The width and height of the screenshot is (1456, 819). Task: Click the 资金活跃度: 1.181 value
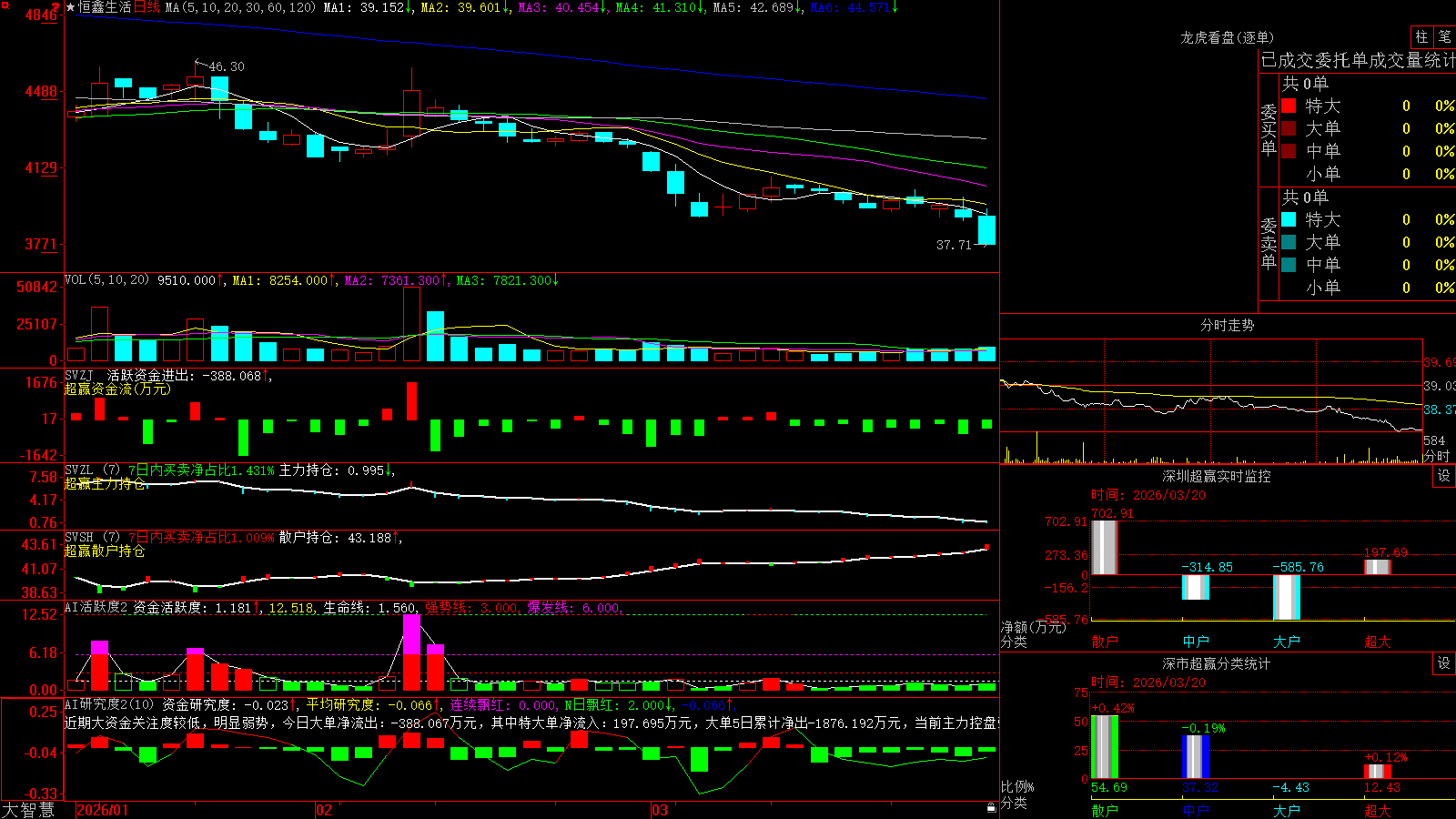(x=197, y=607)
